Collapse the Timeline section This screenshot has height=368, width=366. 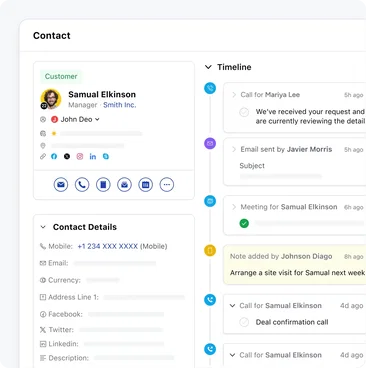coord(208,67)
